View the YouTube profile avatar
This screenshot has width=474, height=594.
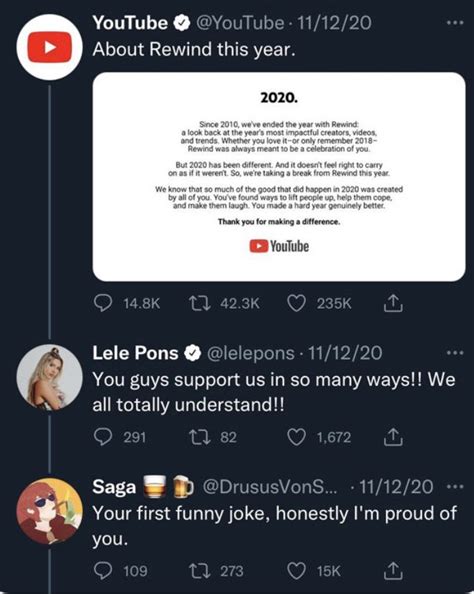tap(50, 47)
